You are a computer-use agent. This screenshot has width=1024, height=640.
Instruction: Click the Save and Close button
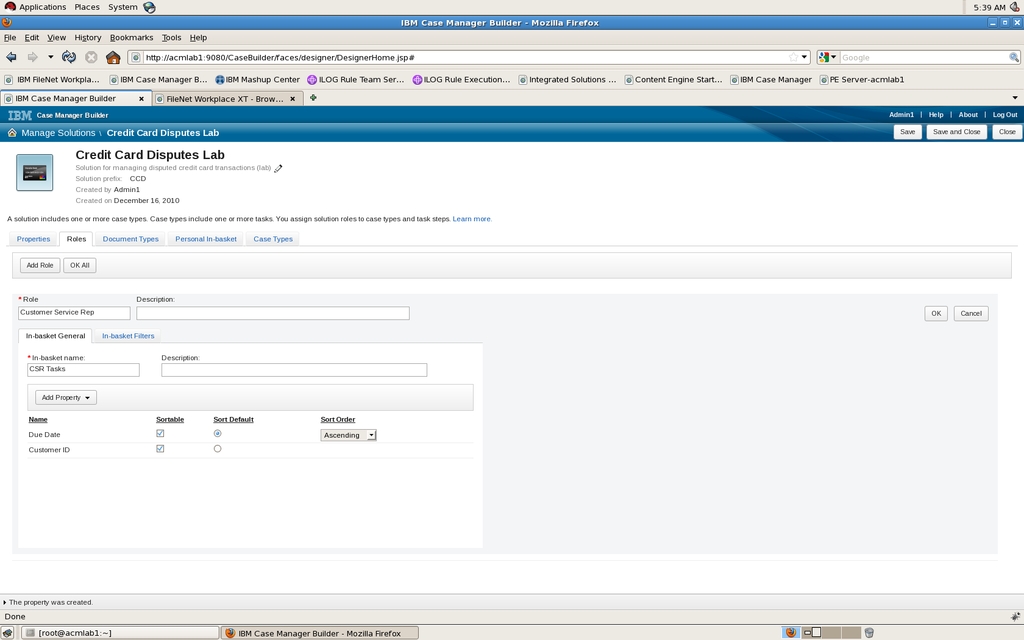956,132
